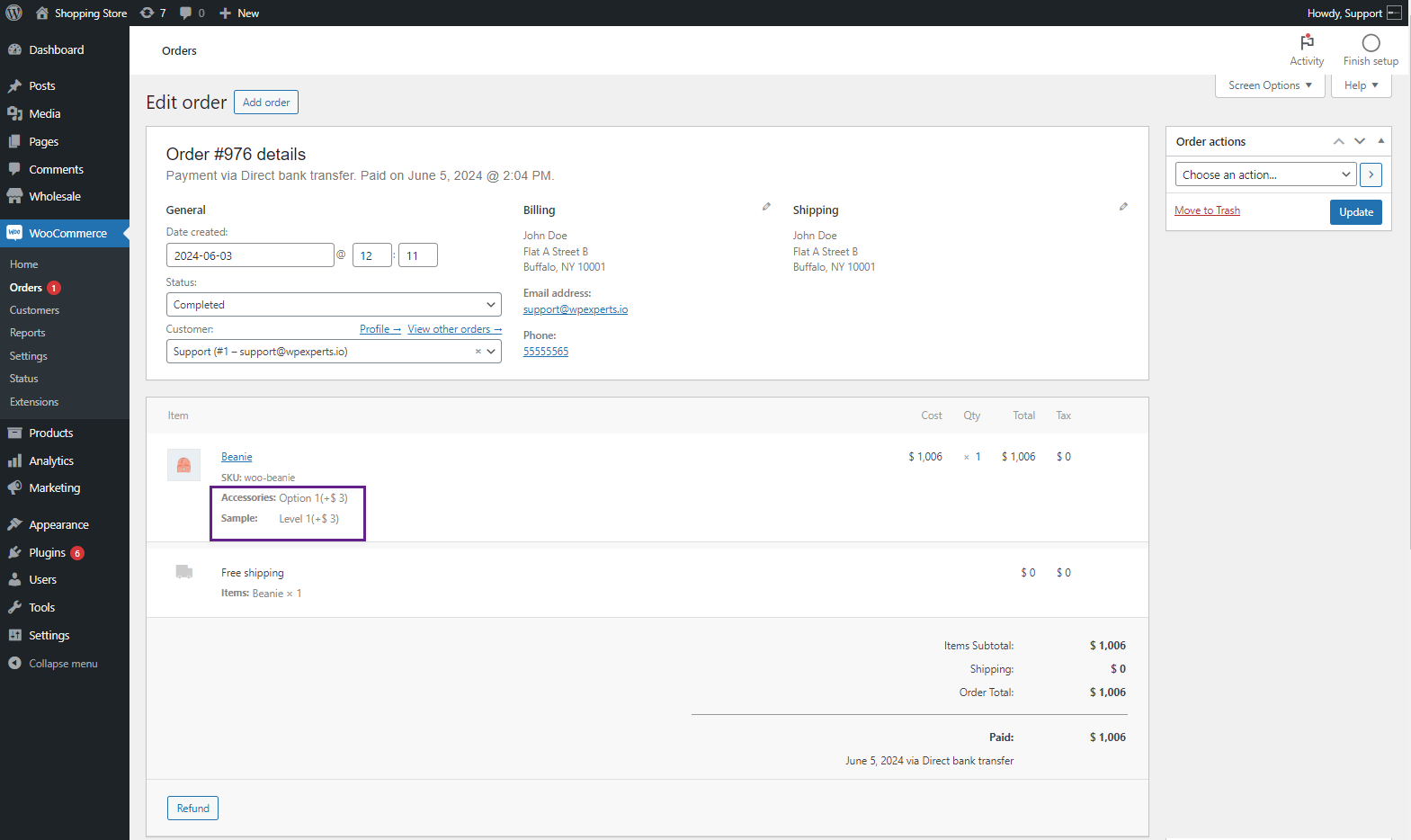Click the WordPress logo icon
The height and width of the screenshot is (840, 1411).
[13, 13]
